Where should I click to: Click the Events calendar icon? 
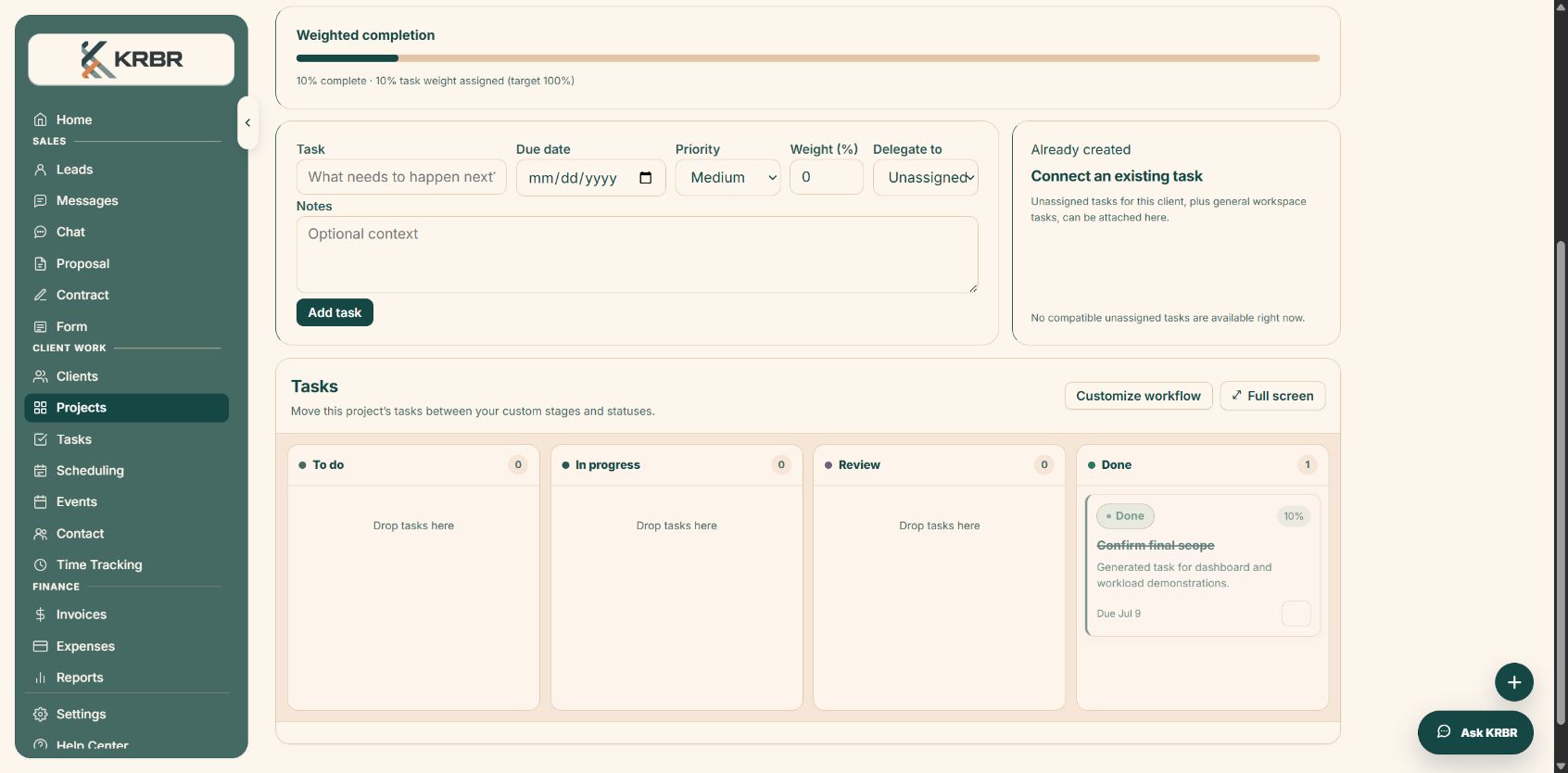click(40, 502)
